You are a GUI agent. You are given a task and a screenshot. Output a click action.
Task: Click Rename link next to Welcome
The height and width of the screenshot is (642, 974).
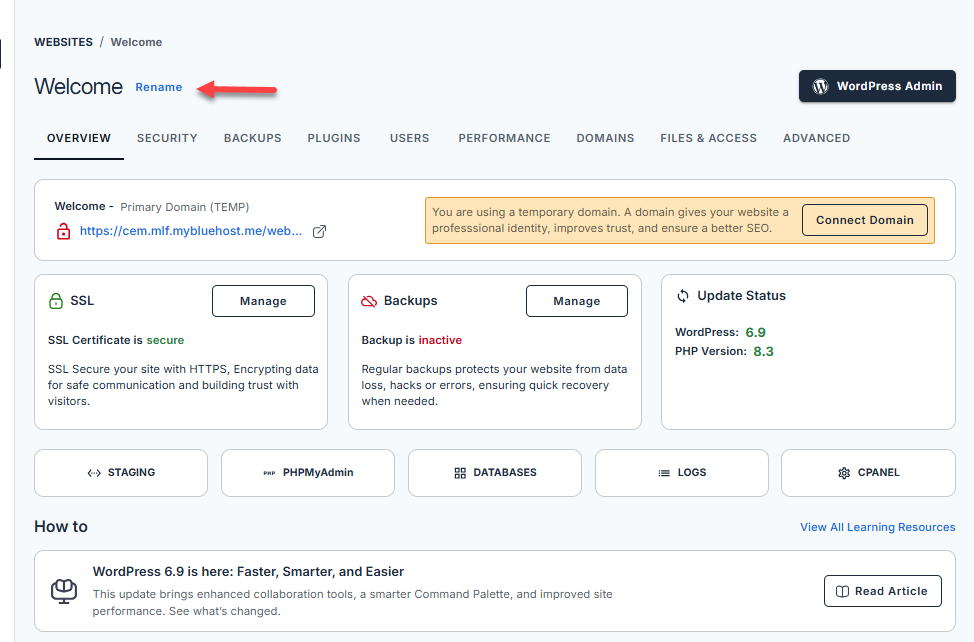(x=159, y=87)
